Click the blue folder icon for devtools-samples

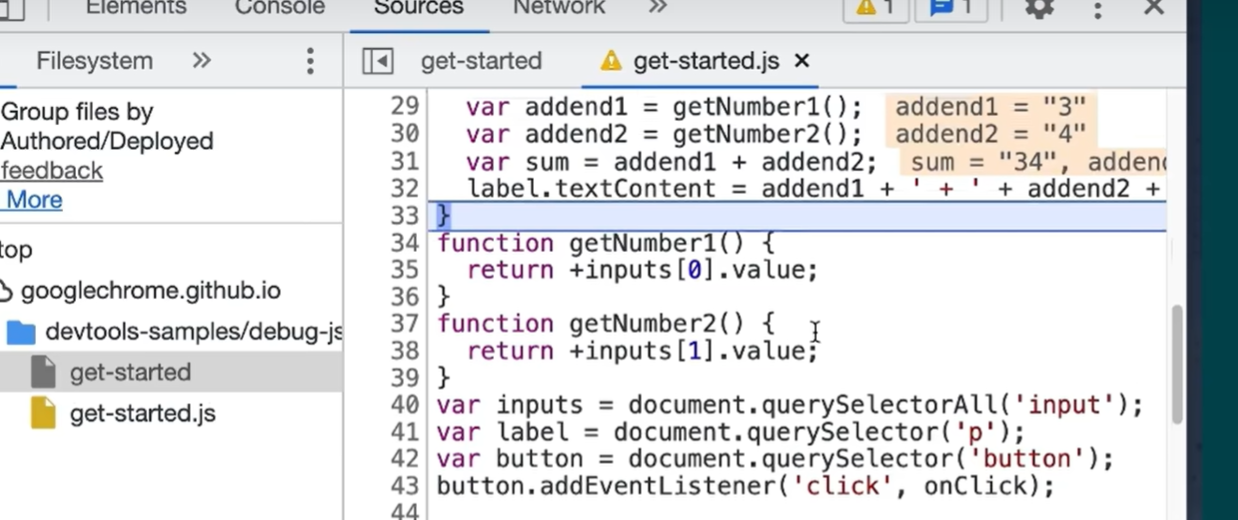point(21,332)
